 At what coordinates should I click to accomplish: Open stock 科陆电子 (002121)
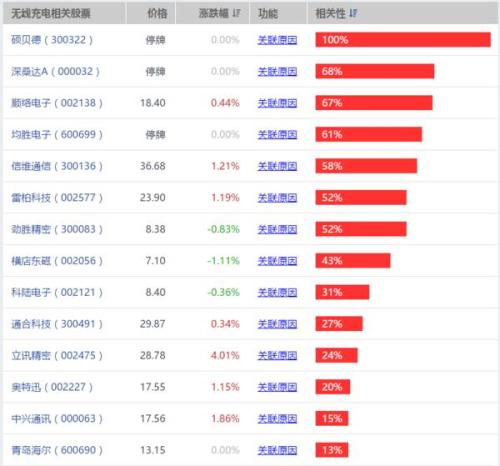point(57,292)
